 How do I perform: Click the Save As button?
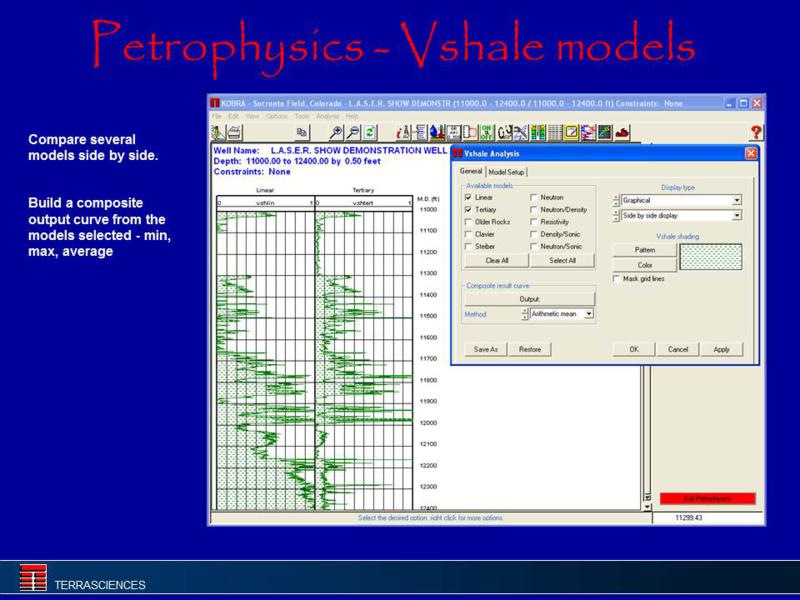point(485,349)
